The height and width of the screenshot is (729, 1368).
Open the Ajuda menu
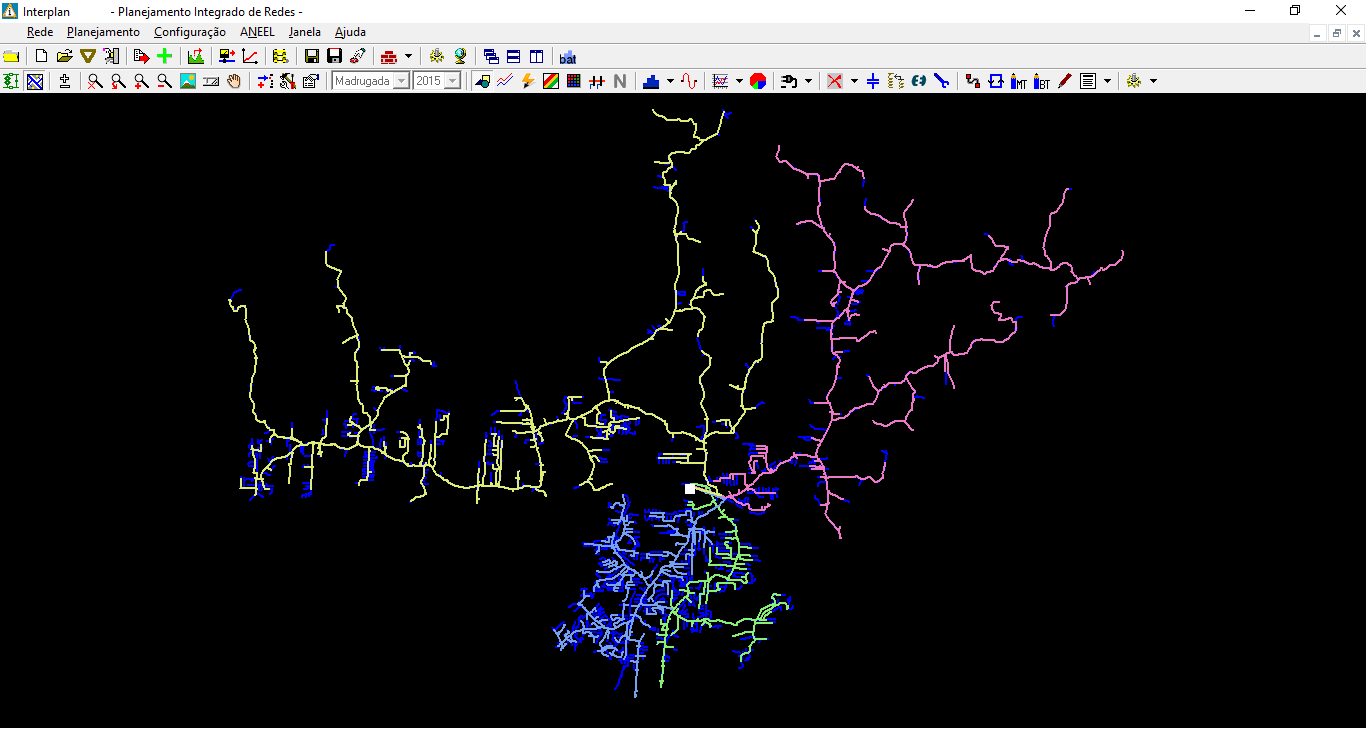pos(350,32)
